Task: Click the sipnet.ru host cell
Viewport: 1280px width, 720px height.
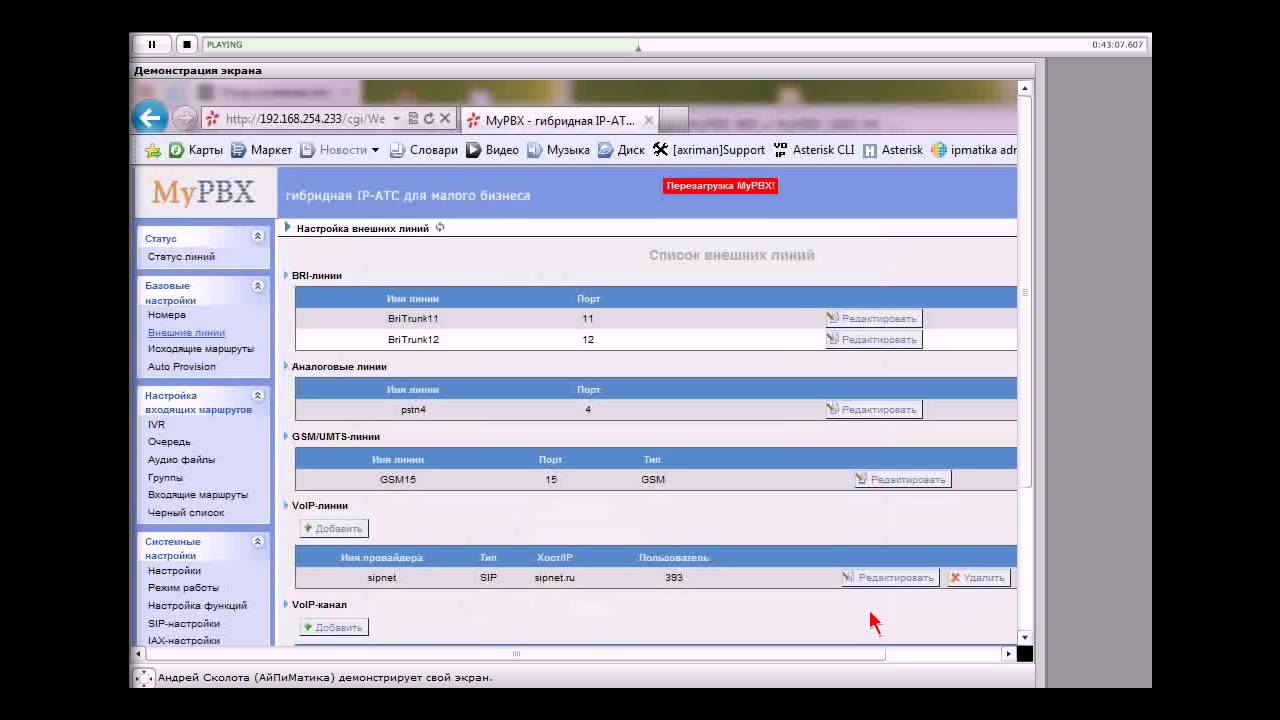Action: tap(554, 578)
